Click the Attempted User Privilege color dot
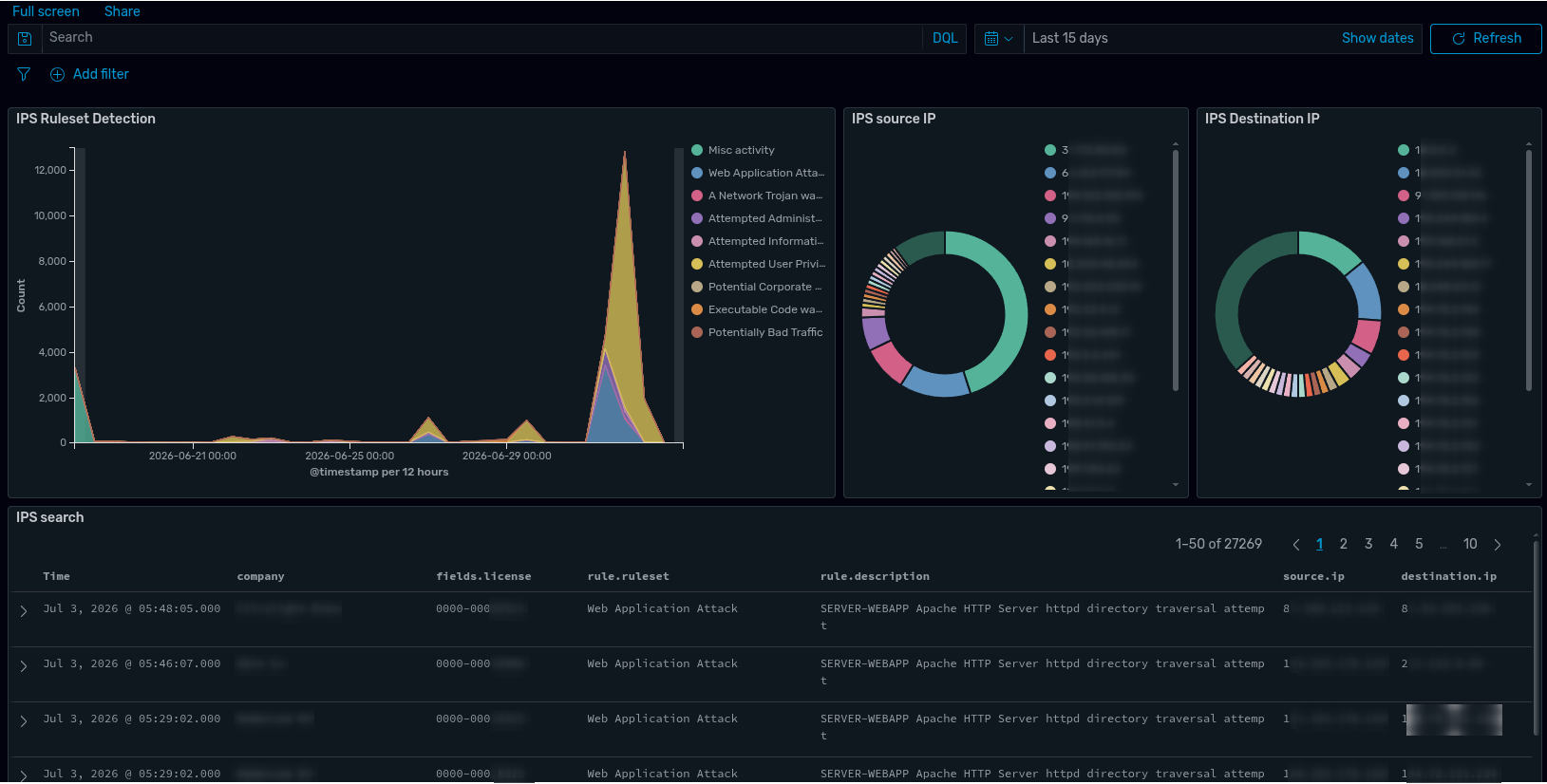Image resolution: width=1547 pixels, height=784 pixels. 697,264
